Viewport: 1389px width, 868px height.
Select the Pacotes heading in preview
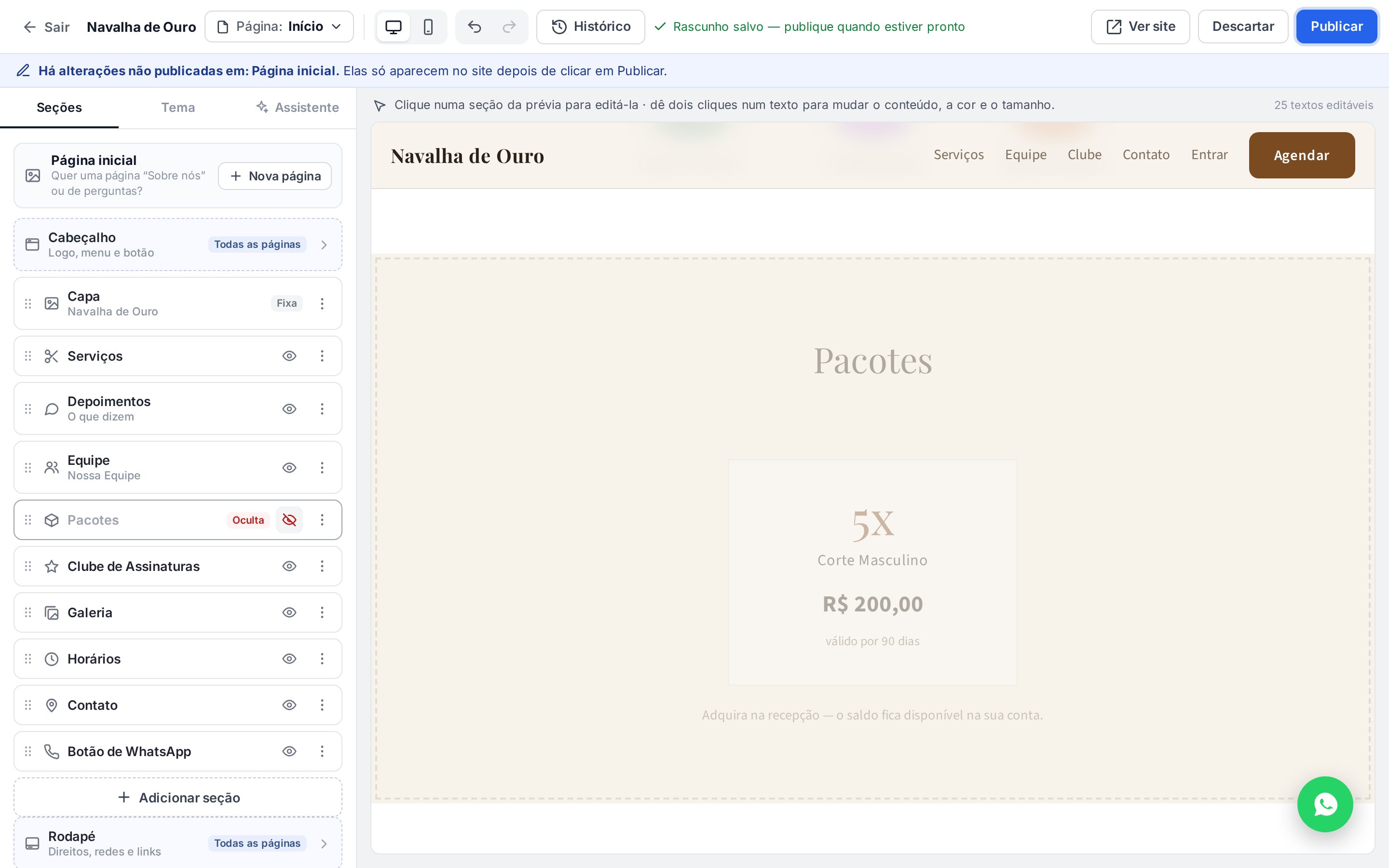[x=872, y=361]
